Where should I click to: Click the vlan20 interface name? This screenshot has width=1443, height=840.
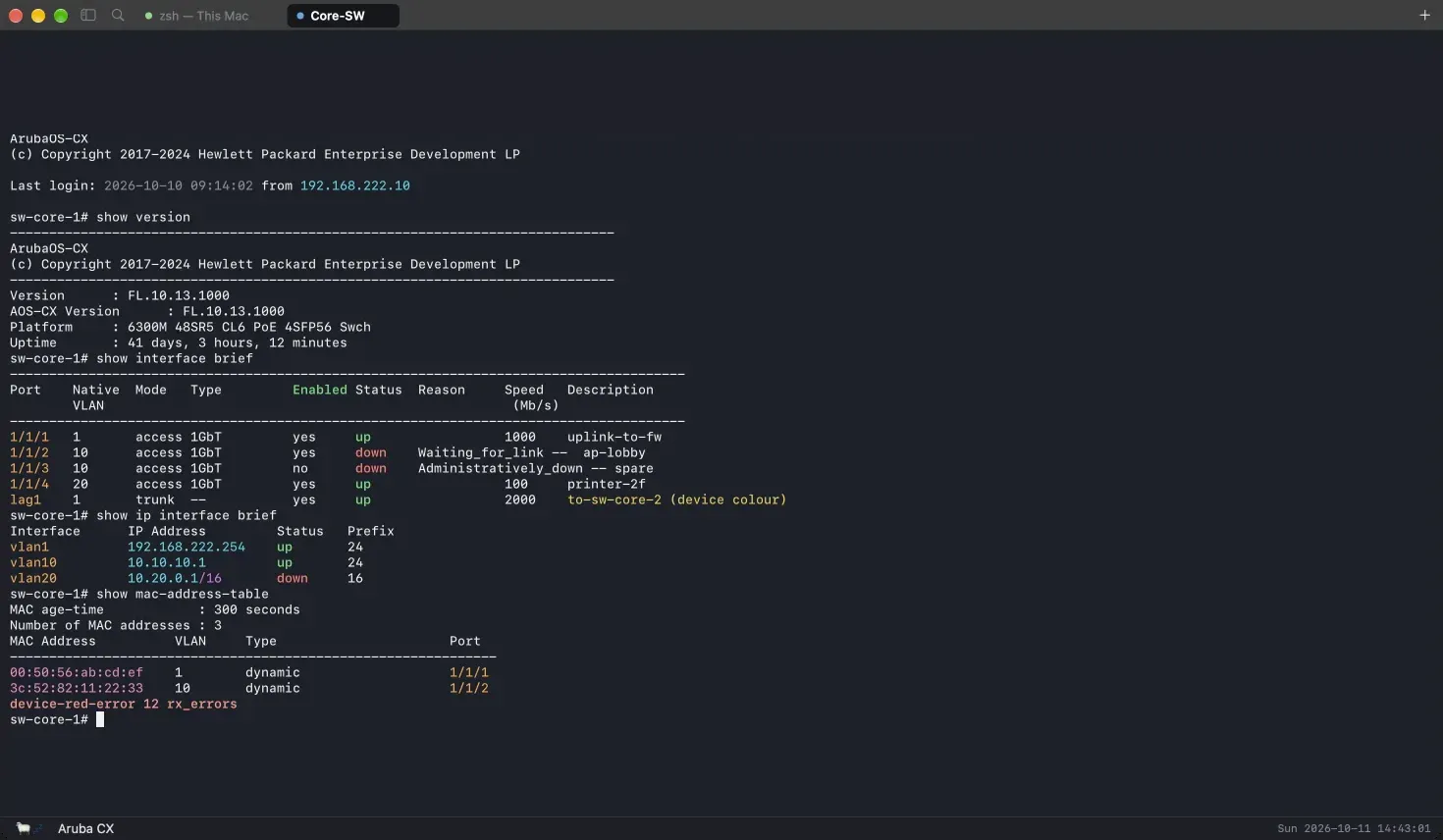(x=33, y=578)
